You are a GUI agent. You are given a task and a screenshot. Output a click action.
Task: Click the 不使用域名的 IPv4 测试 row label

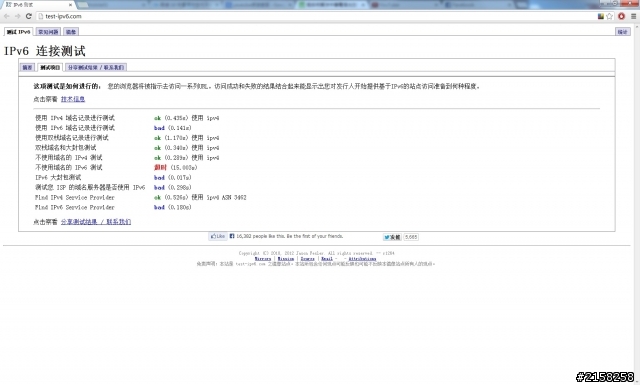point(69,158)
